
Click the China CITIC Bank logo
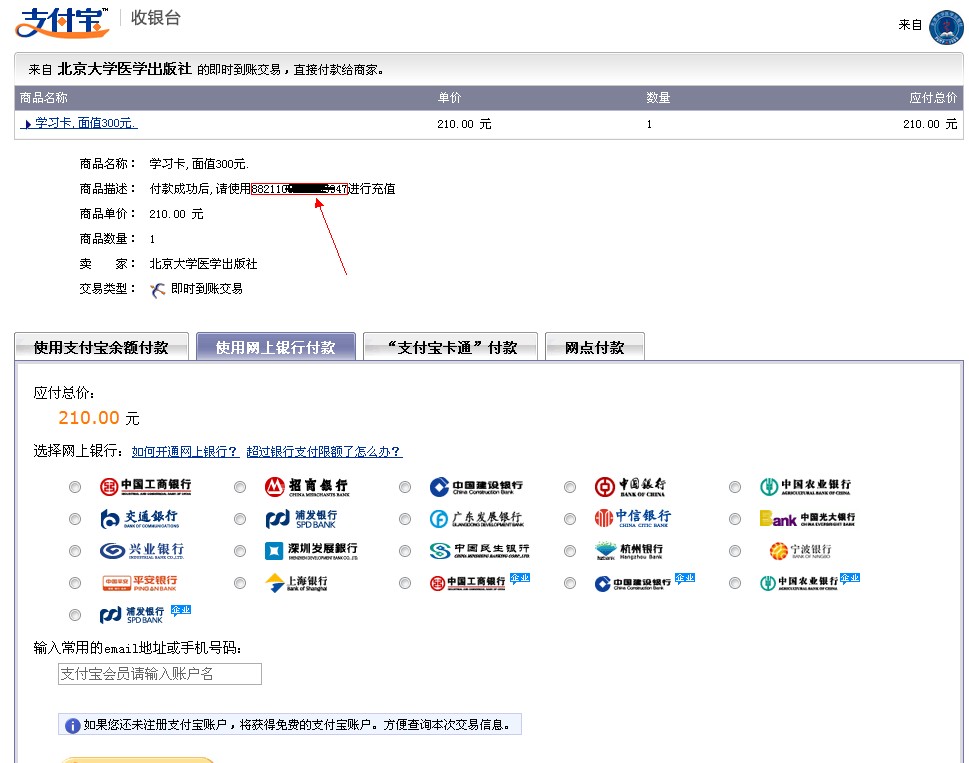click(632, 519)
